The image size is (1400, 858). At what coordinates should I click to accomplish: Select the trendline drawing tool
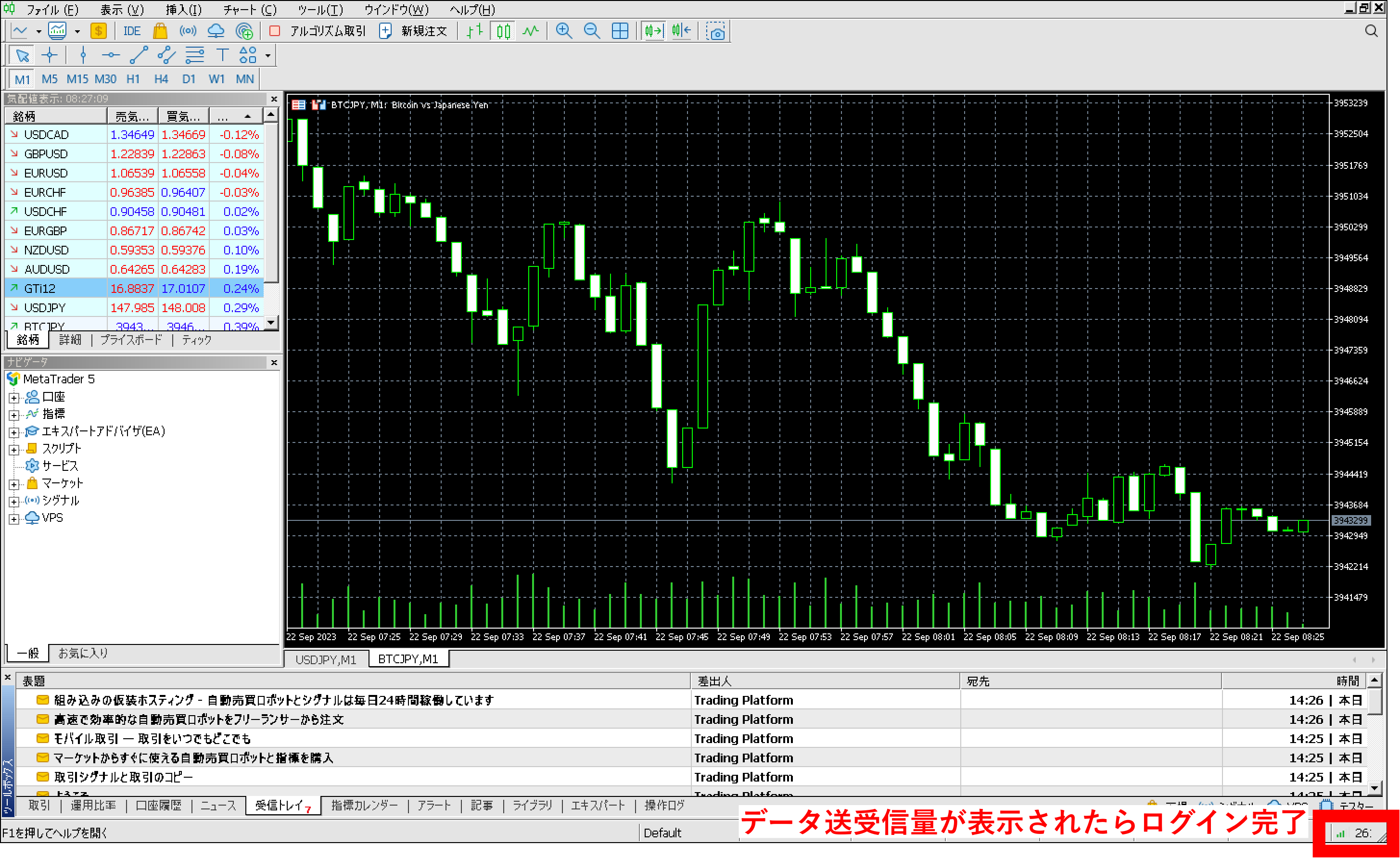tap(139, 55)
